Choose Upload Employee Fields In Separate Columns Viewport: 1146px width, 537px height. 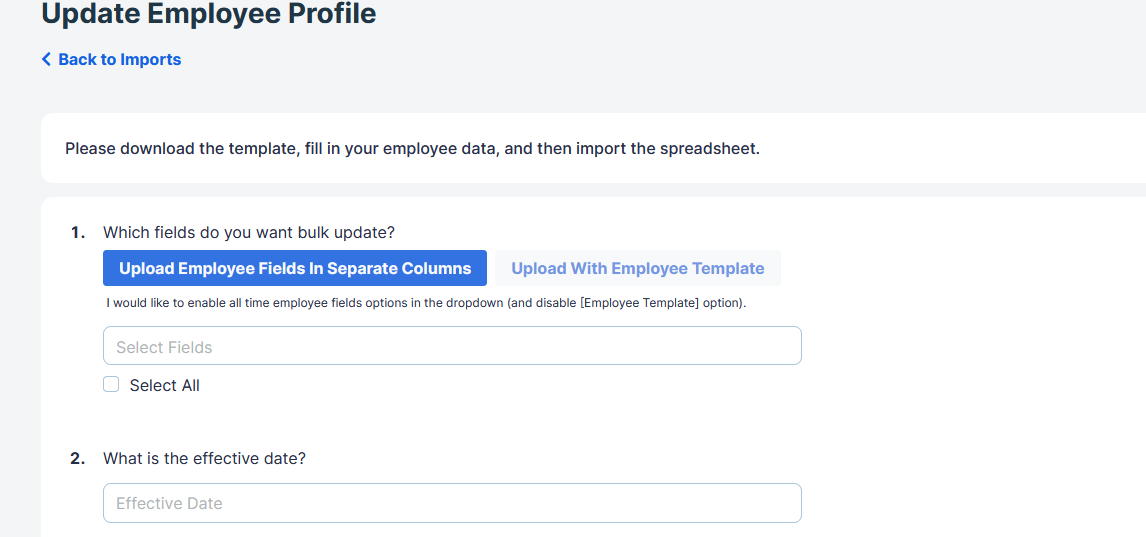point(295,268)
